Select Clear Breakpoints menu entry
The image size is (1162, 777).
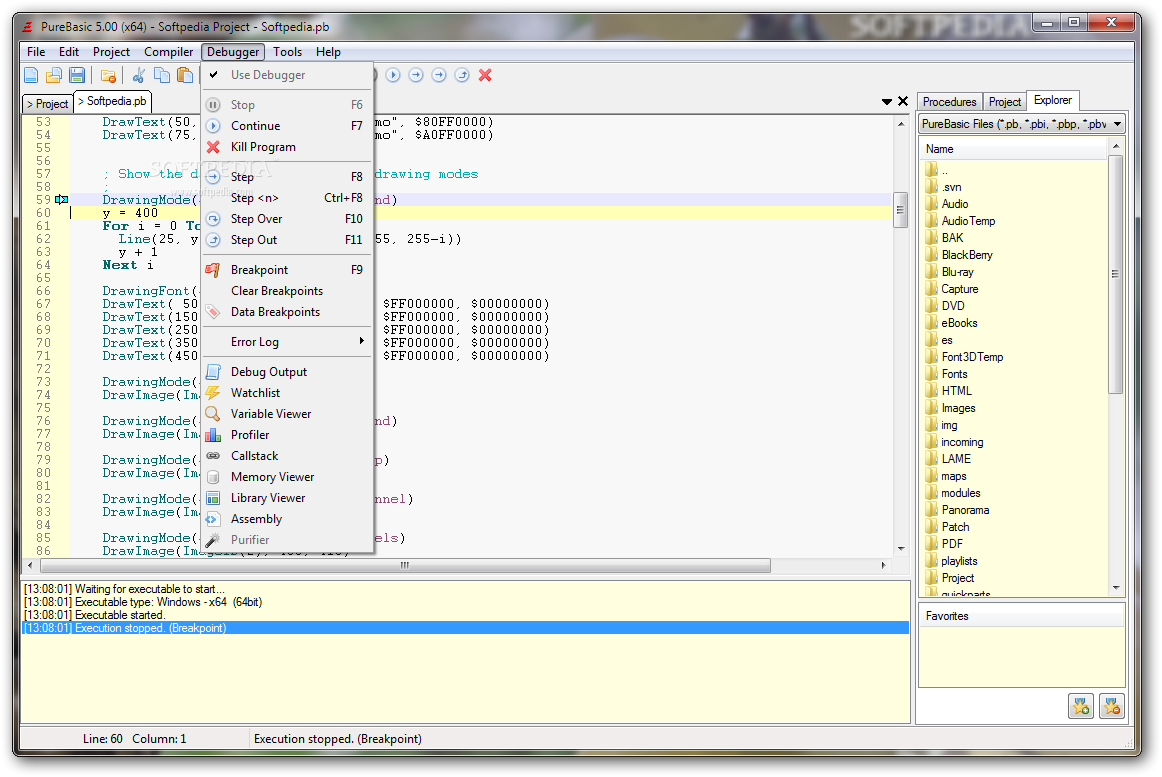[x=288, y=291]
